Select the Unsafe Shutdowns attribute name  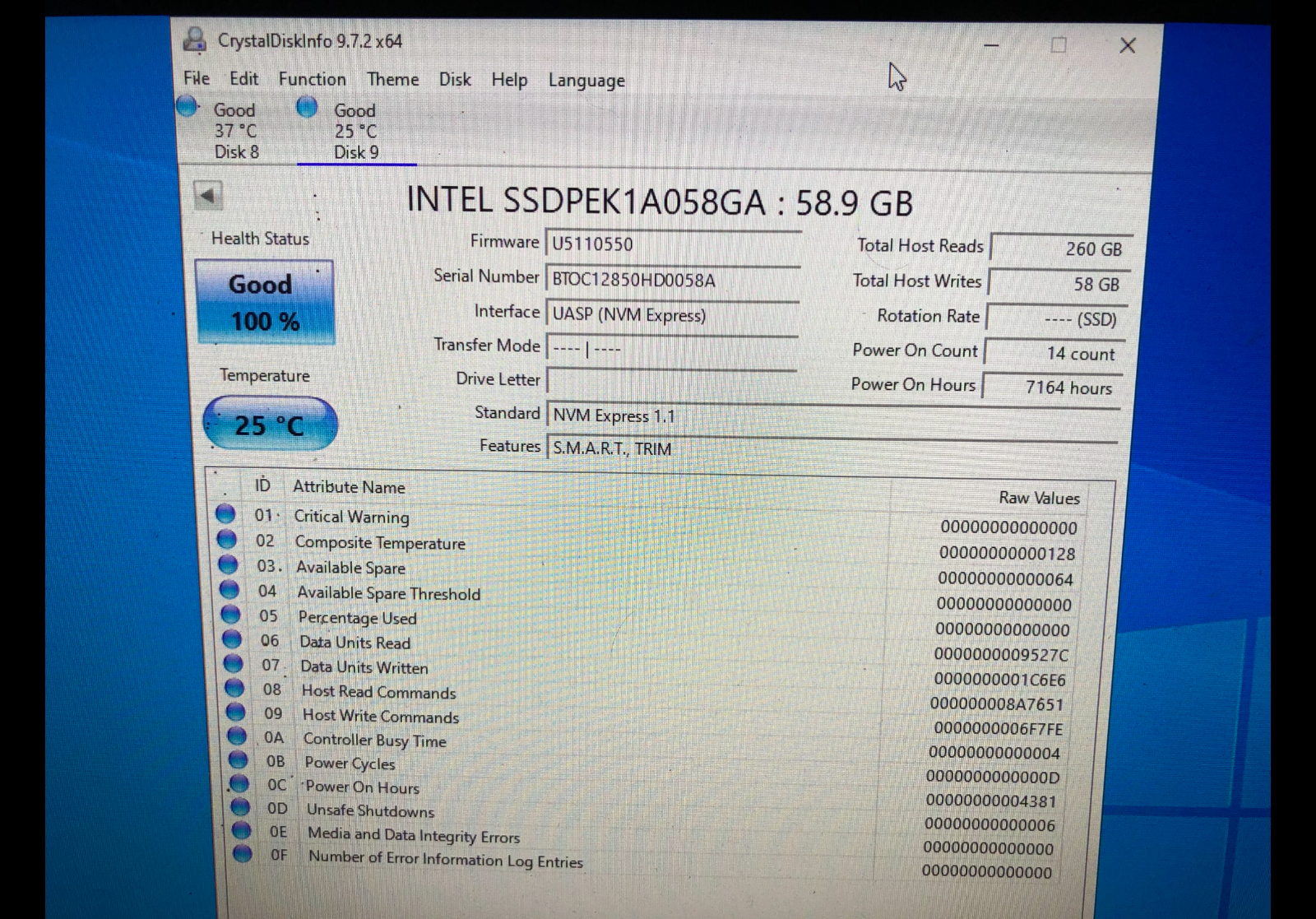point(370,810)
